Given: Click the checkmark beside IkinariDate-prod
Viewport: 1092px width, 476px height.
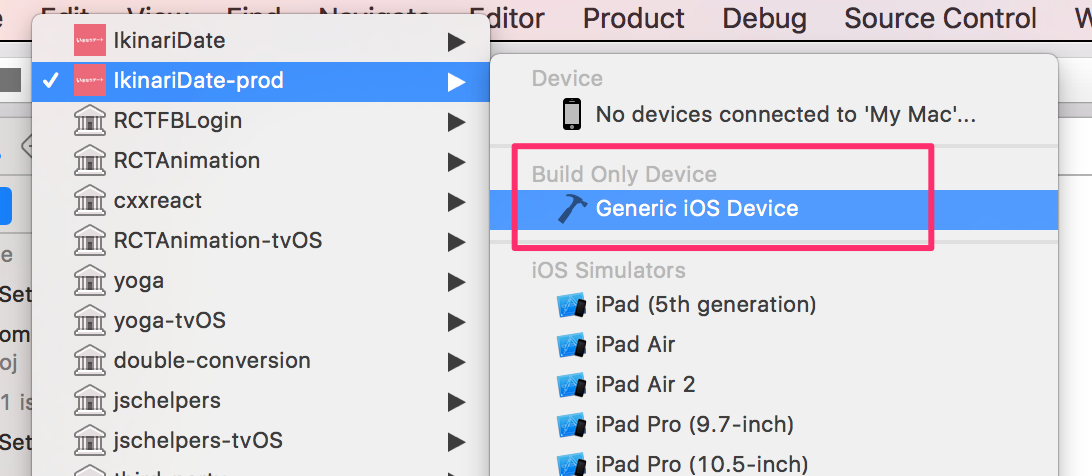Looking at the screenshot, I should click(x=51, y=81).
